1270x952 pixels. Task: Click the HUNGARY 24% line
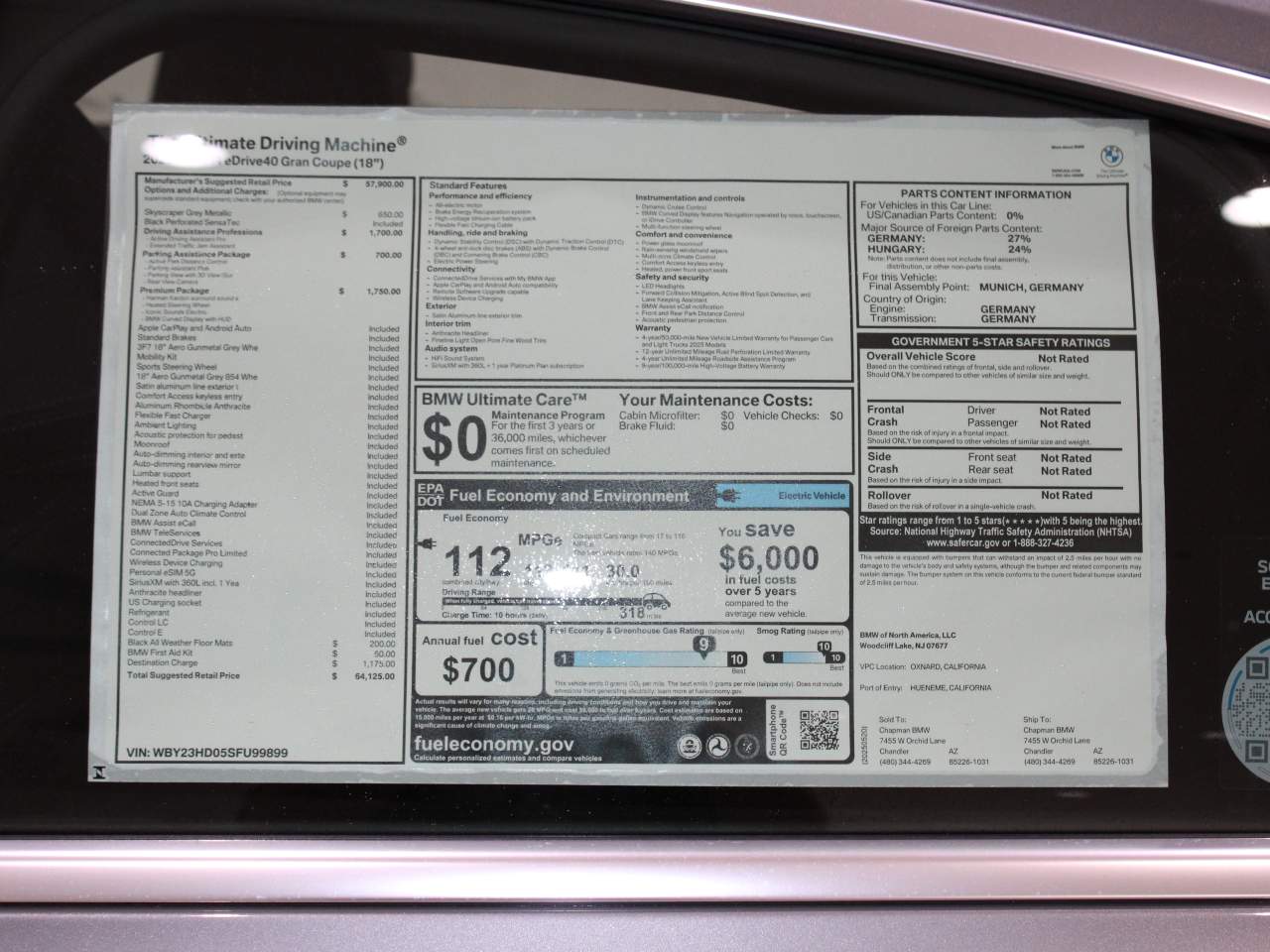[x=950, y=250]
